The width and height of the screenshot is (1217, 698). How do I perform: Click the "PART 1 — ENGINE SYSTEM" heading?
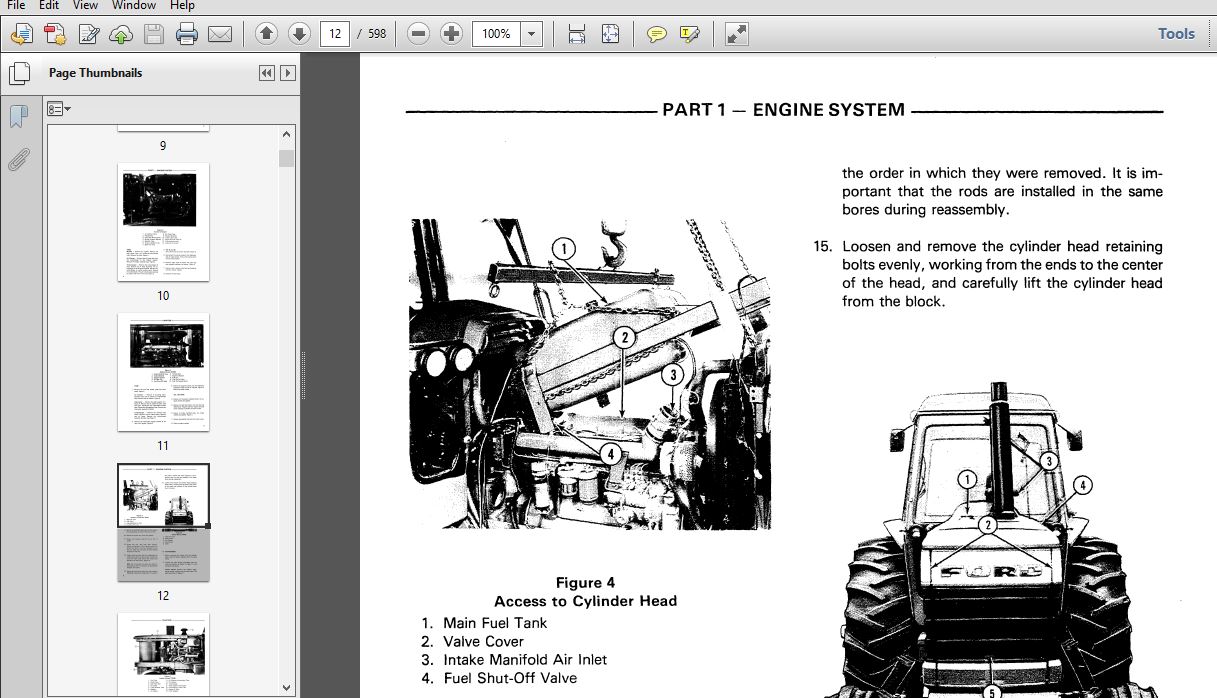783,110
